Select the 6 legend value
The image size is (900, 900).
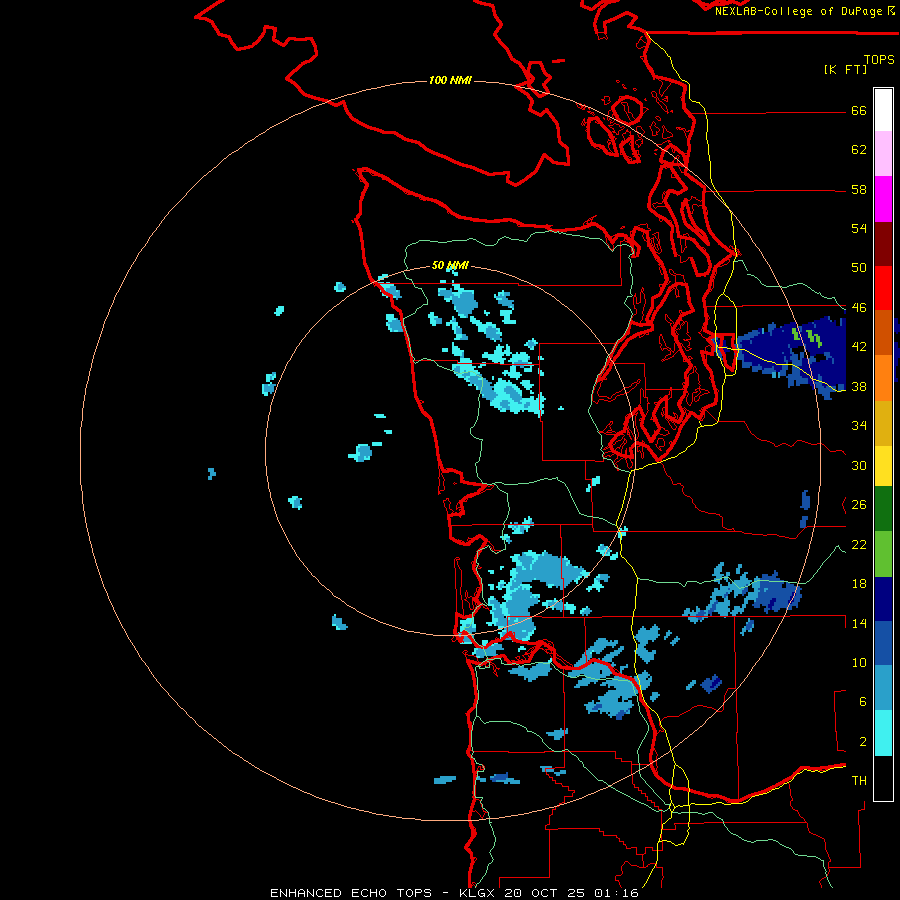863,702
